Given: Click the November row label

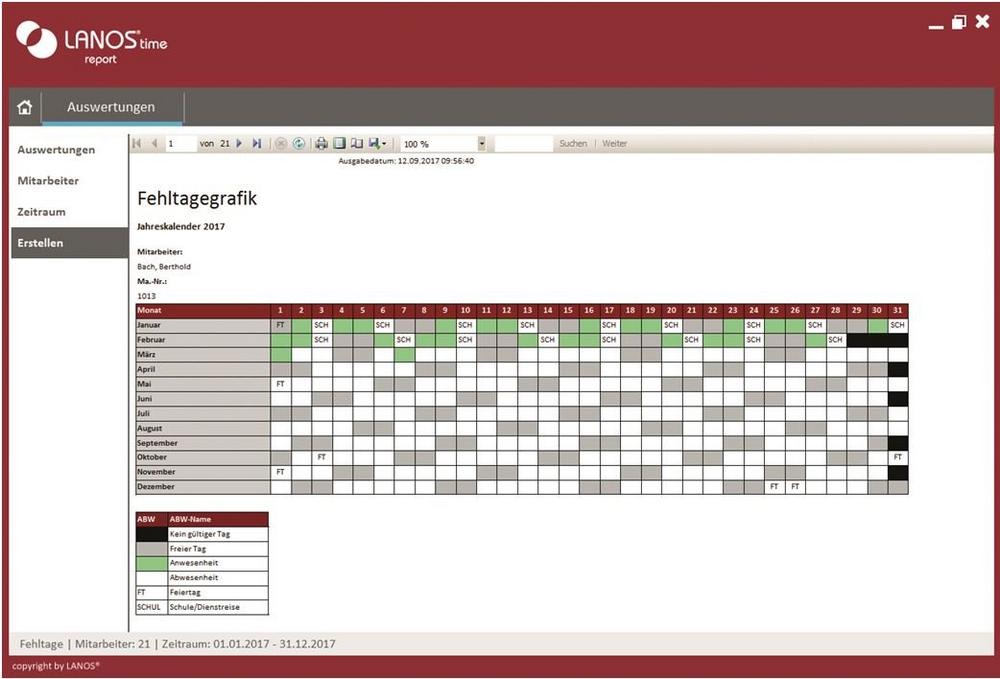Looking at the screenshot, I should coord(203,472).
